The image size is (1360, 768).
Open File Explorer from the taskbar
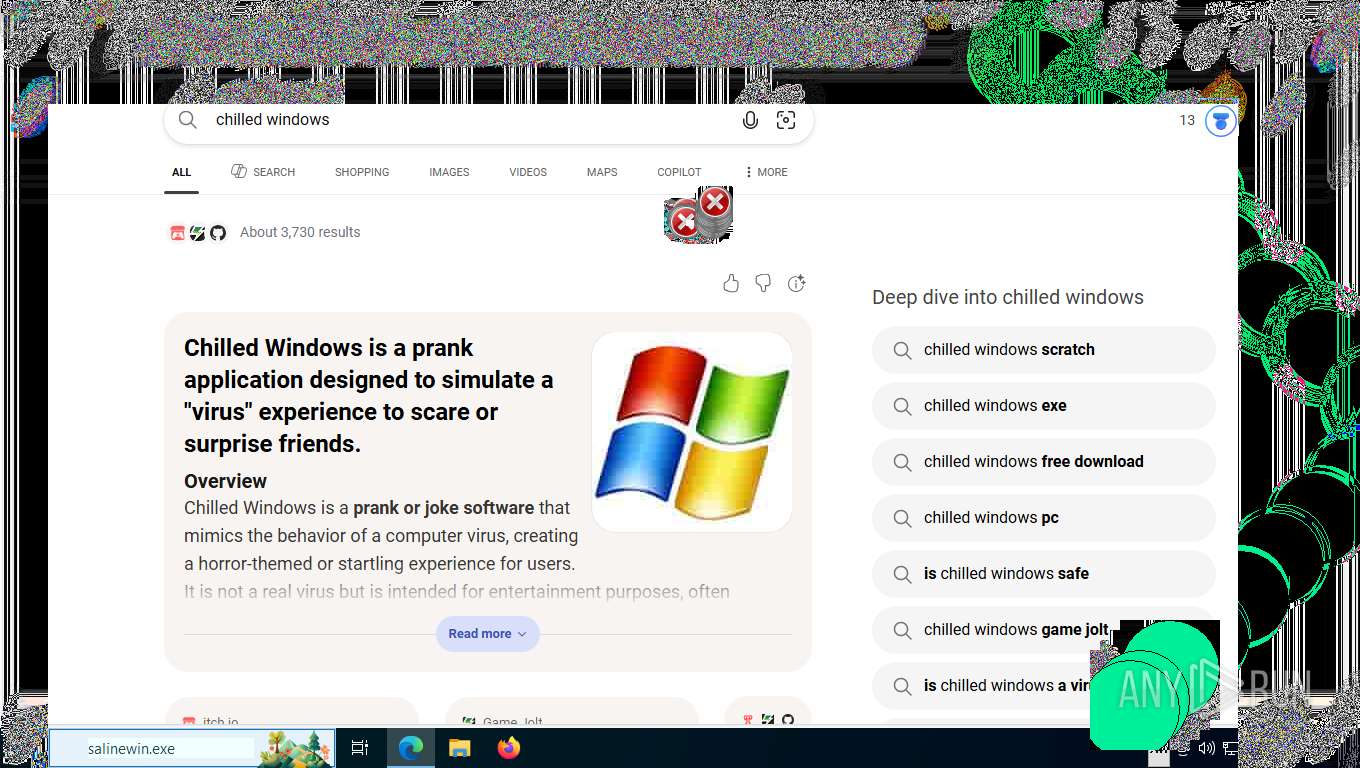pos(459,747)
